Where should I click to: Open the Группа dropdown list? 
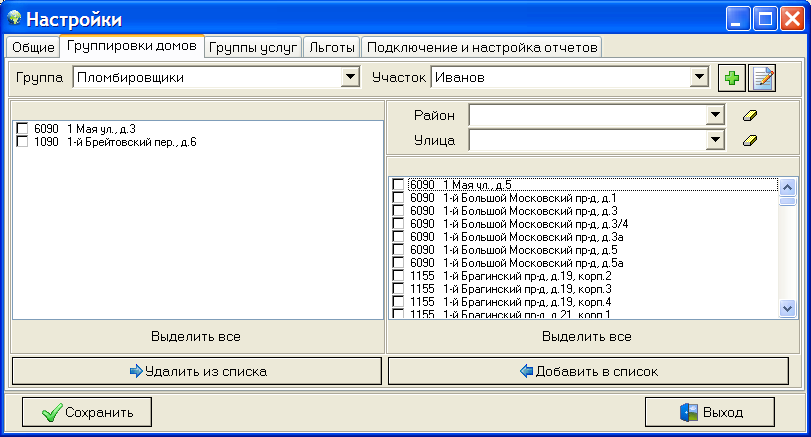tap(350, 77)
